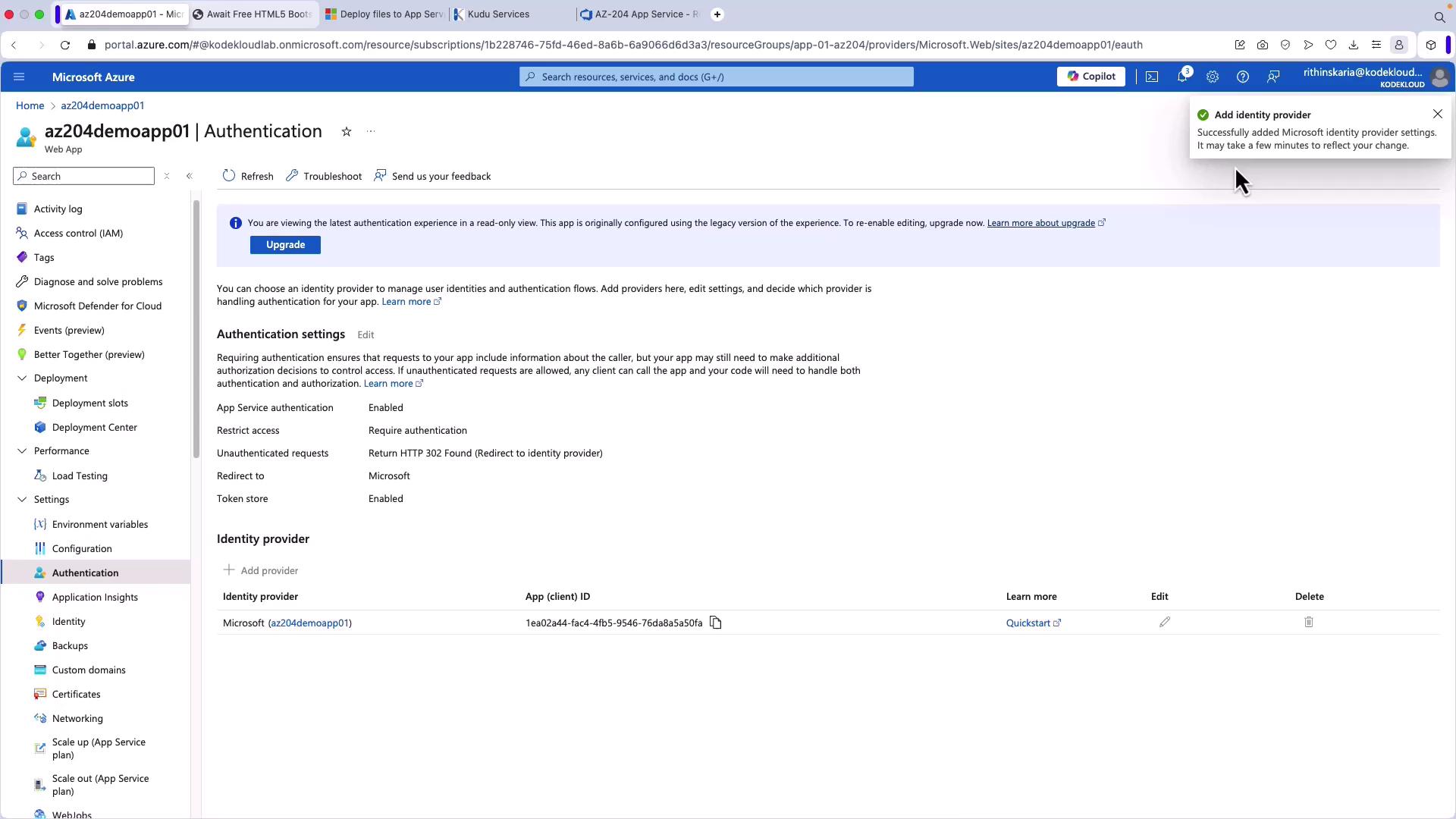This screenshot has width=1456, height=819.
Task: Favorite this page with the star icon
Action: [347, 132]
